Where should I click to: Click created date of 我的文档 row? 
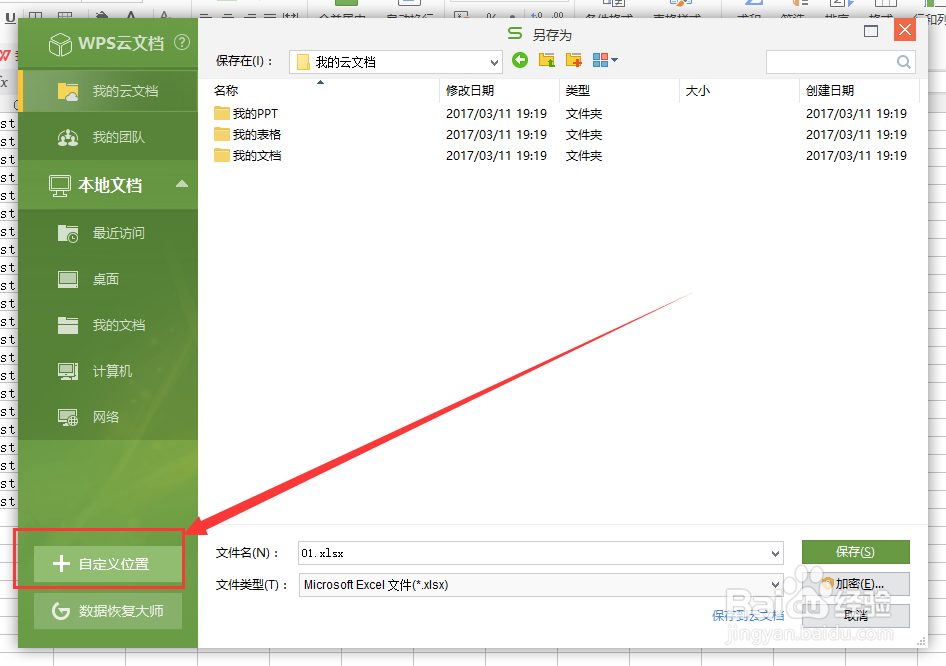tap(857, 156)
